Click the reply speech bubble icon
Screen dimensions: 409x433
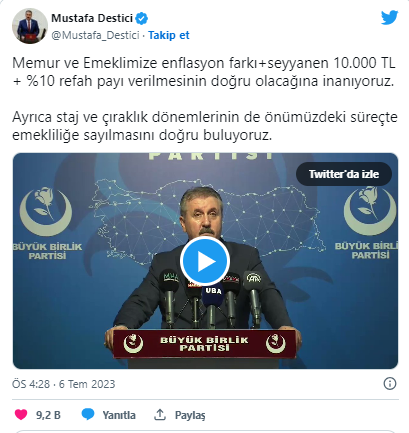[88, 415]
